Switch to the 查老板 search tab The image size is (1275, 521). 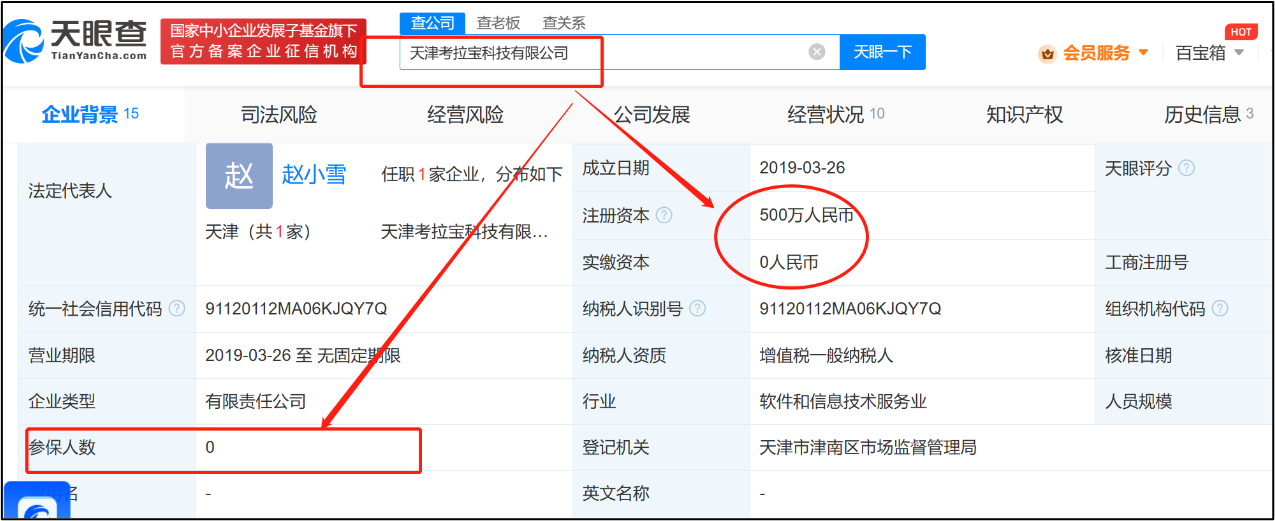498,23
